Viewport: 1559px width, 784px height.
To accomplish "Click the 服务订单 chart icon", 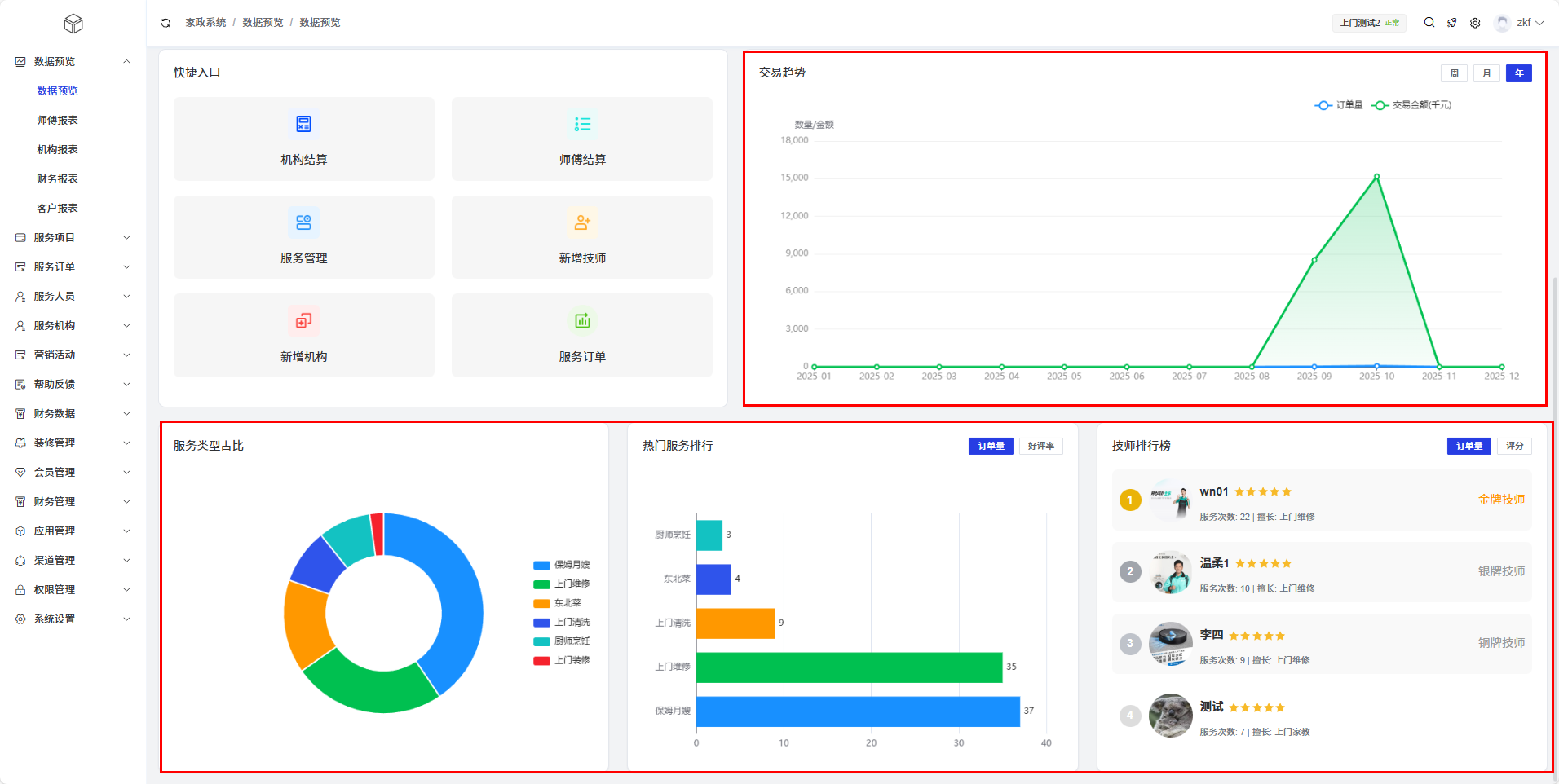I will click(582, 321).
